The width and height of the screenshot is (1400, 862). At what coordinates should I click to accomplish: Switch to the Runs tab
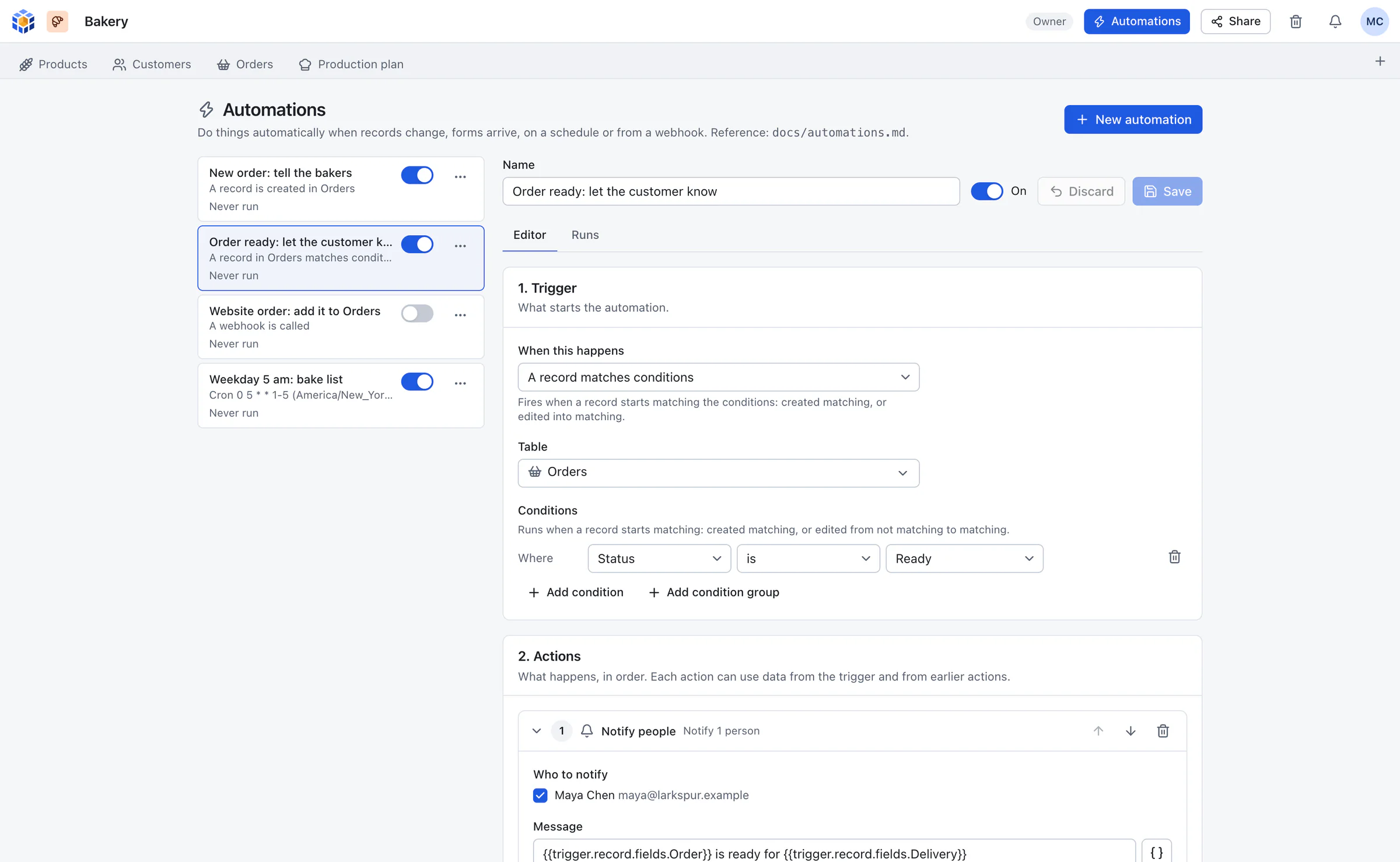(x=584, y=235)
